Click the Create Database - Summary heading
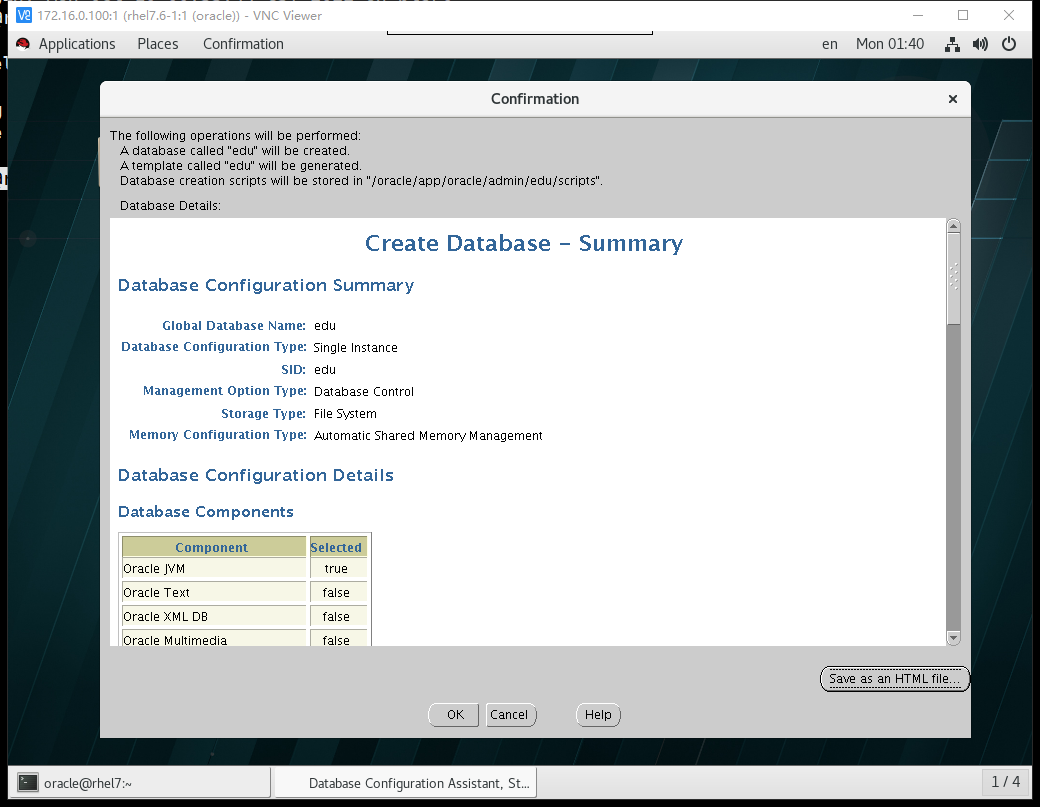Viewport: 1040px width, 807px height. (524, 243)
